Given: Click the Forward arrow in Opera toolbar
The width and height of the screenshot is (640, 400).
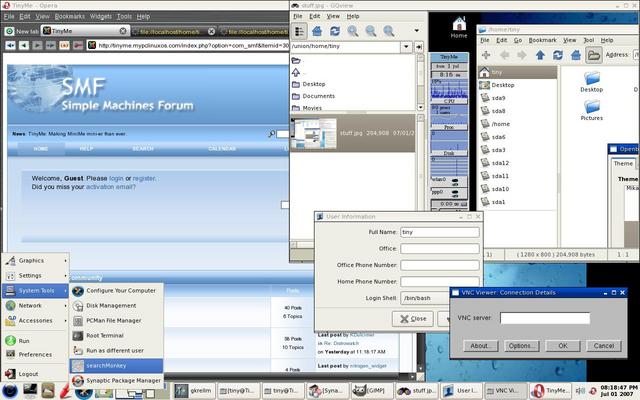Looking at the screenshot, I should pos(37,45).
